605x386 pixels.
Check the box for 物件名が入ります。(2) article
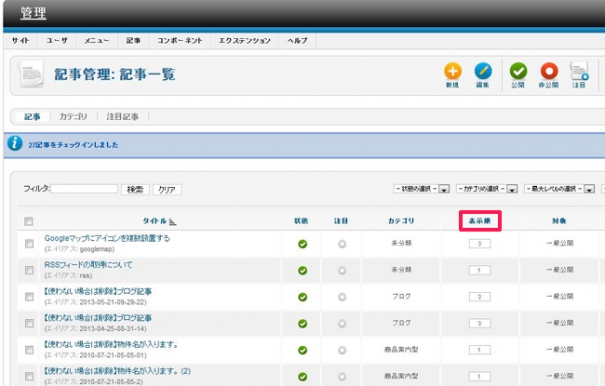(29, 376)
